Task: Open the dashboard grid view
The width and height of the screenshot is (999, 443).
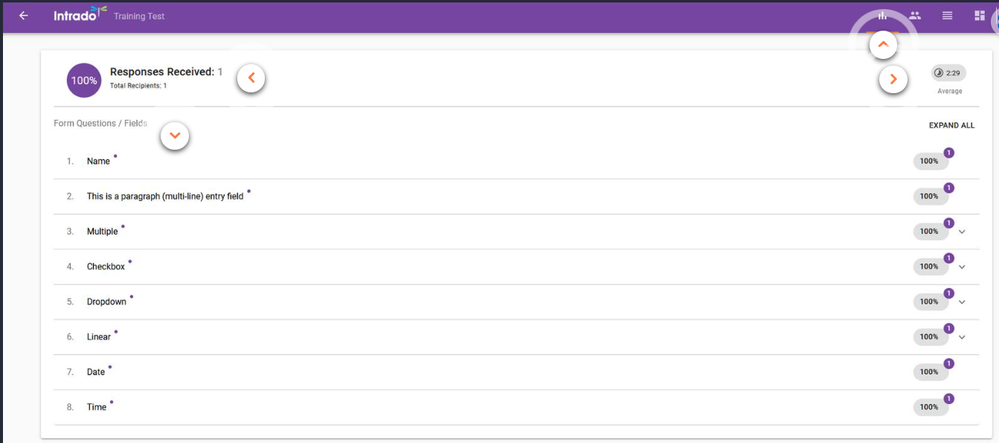Action: click(979, 16)
